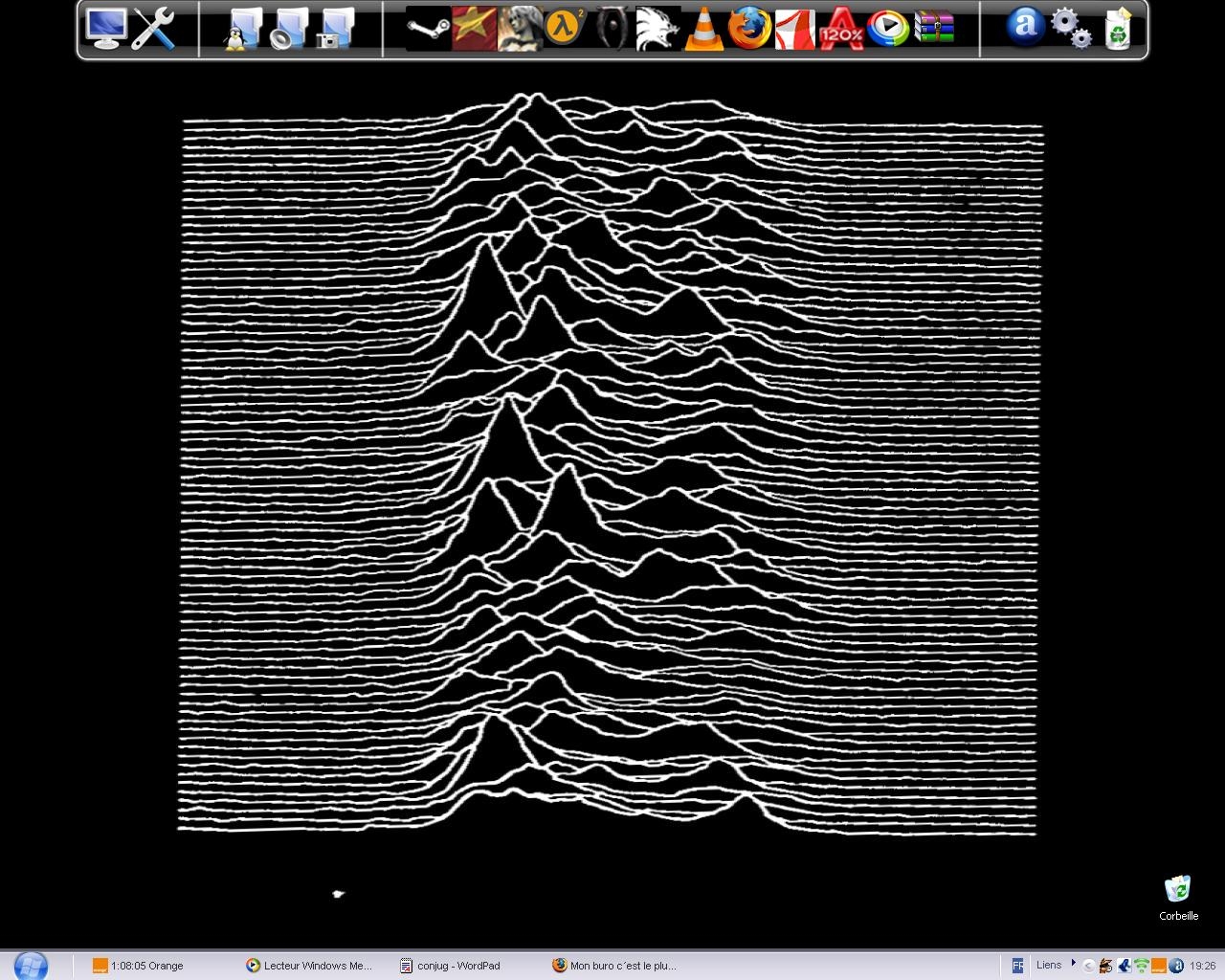This screenshot has width=1225, height=980.
Task: Launch the red star game icon
Action: (x=474, y=29)
